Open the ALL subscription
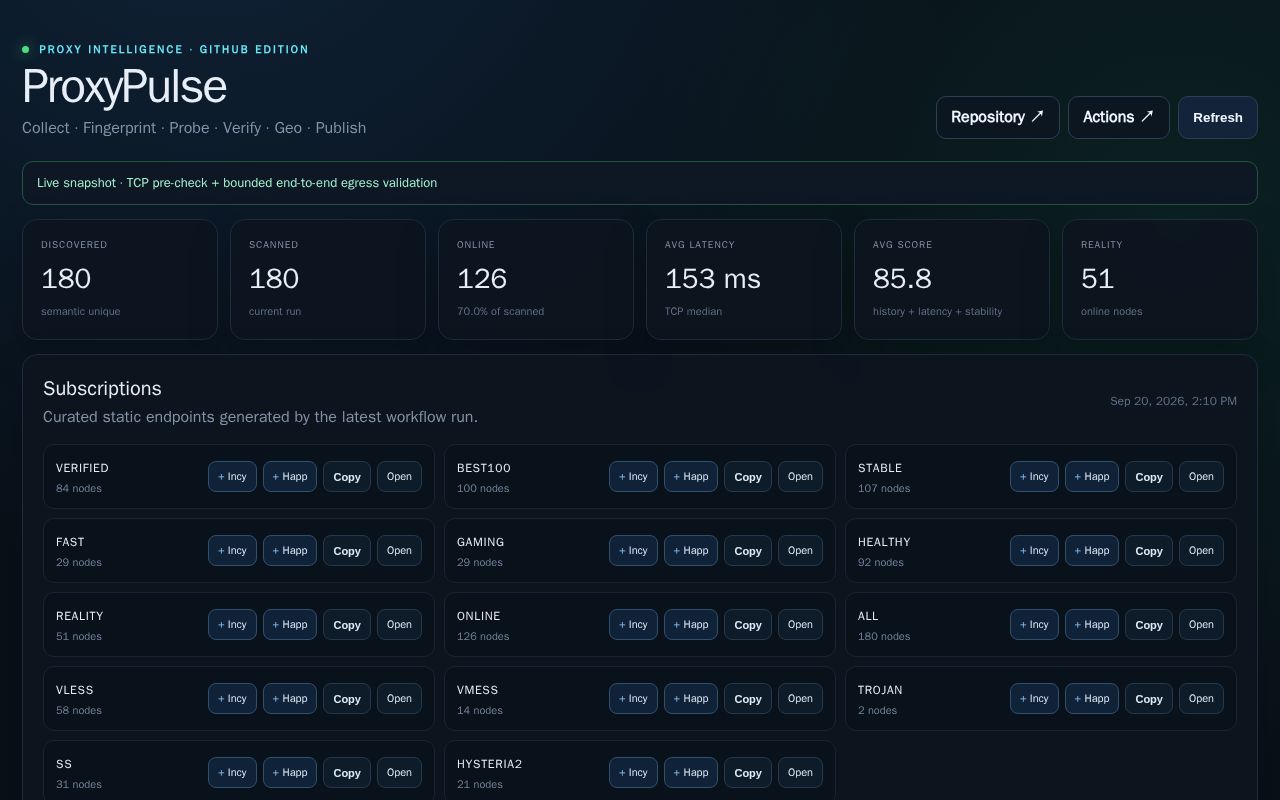1280x800 pixels. 1201,625
